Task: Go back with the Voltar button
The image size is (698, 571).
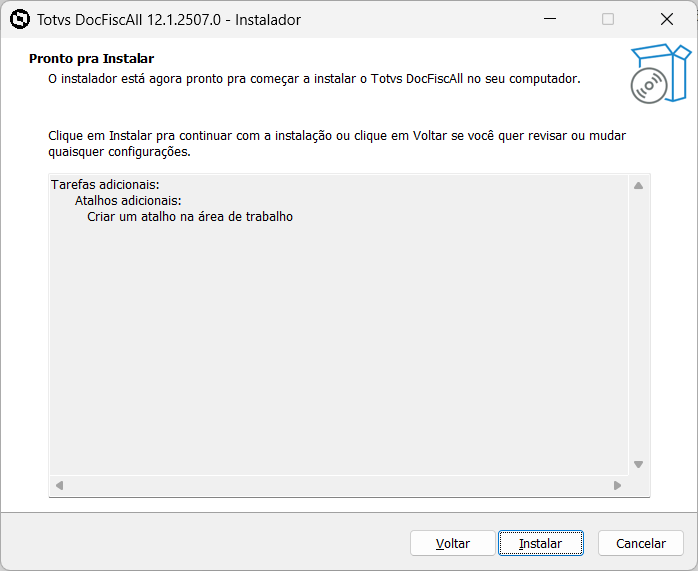Action: [453, 543]
